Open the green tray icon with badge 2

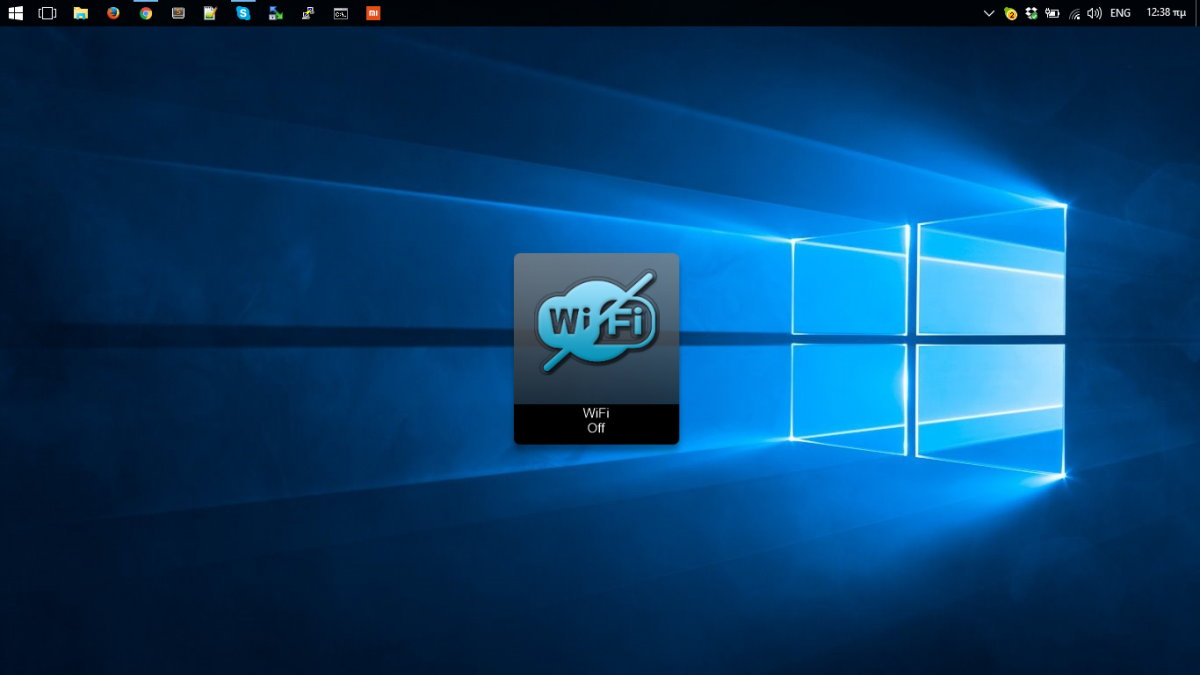(x=1011, y=13)
